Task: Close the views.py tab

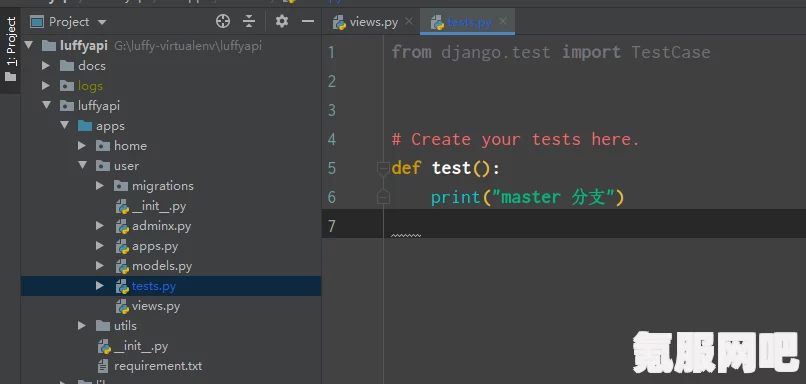Action: click(409, 21)
